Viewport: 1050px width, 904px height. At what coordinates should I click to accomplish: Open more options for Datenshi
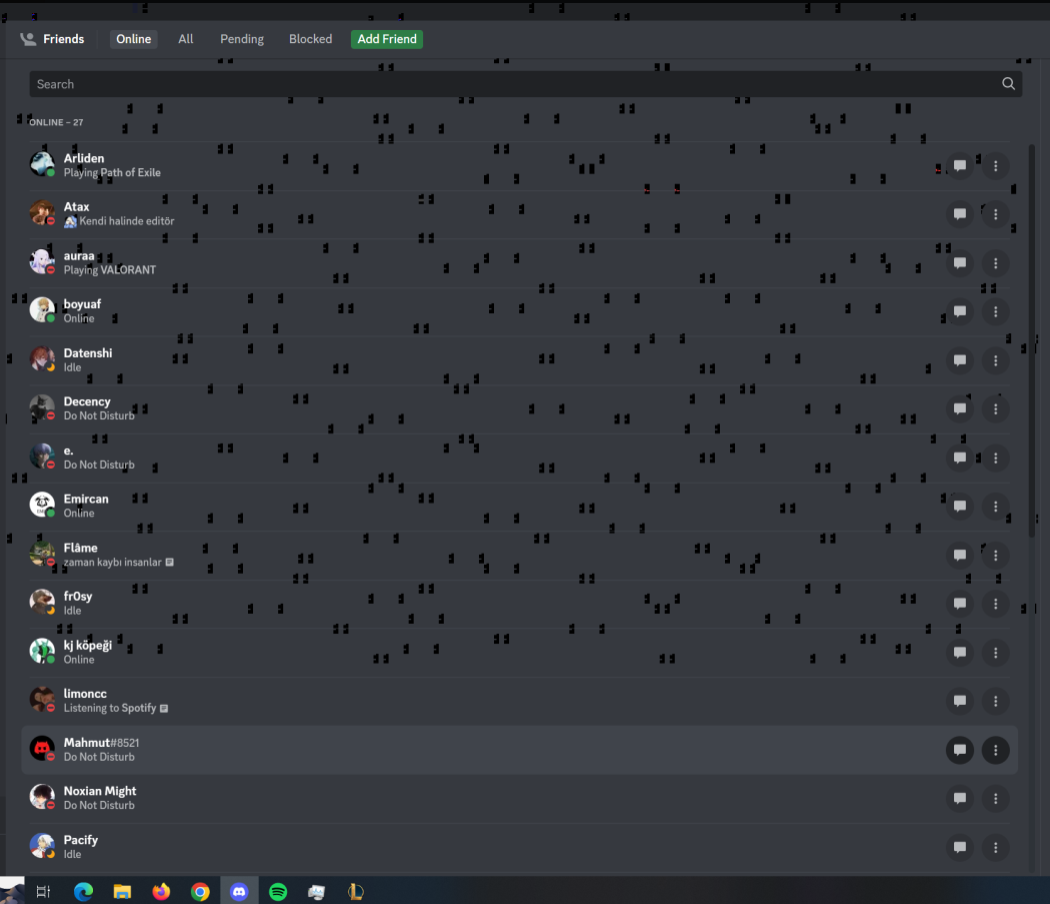996,360
